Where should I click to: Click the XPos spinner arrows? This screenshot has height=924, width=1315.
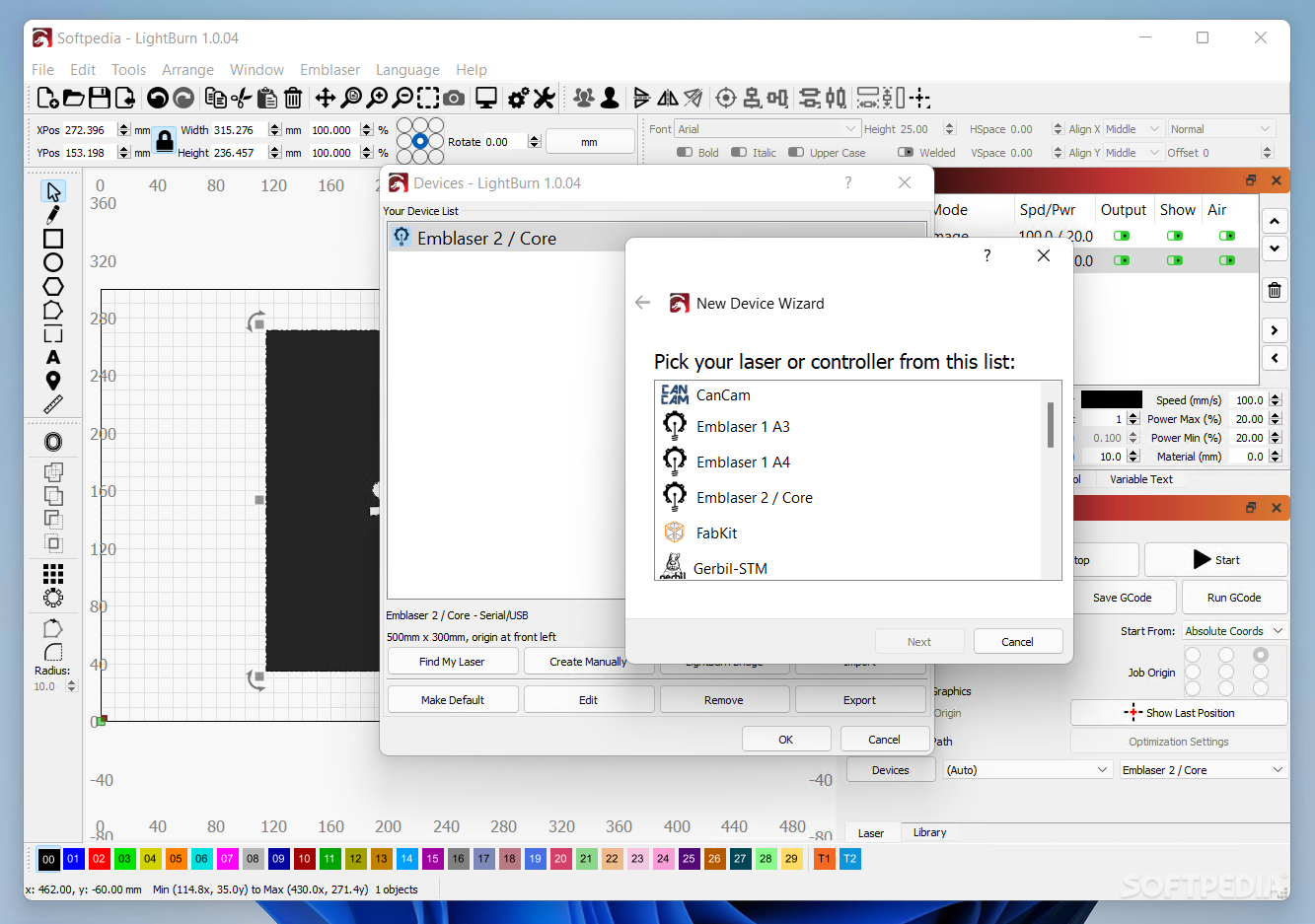(123, 129)
